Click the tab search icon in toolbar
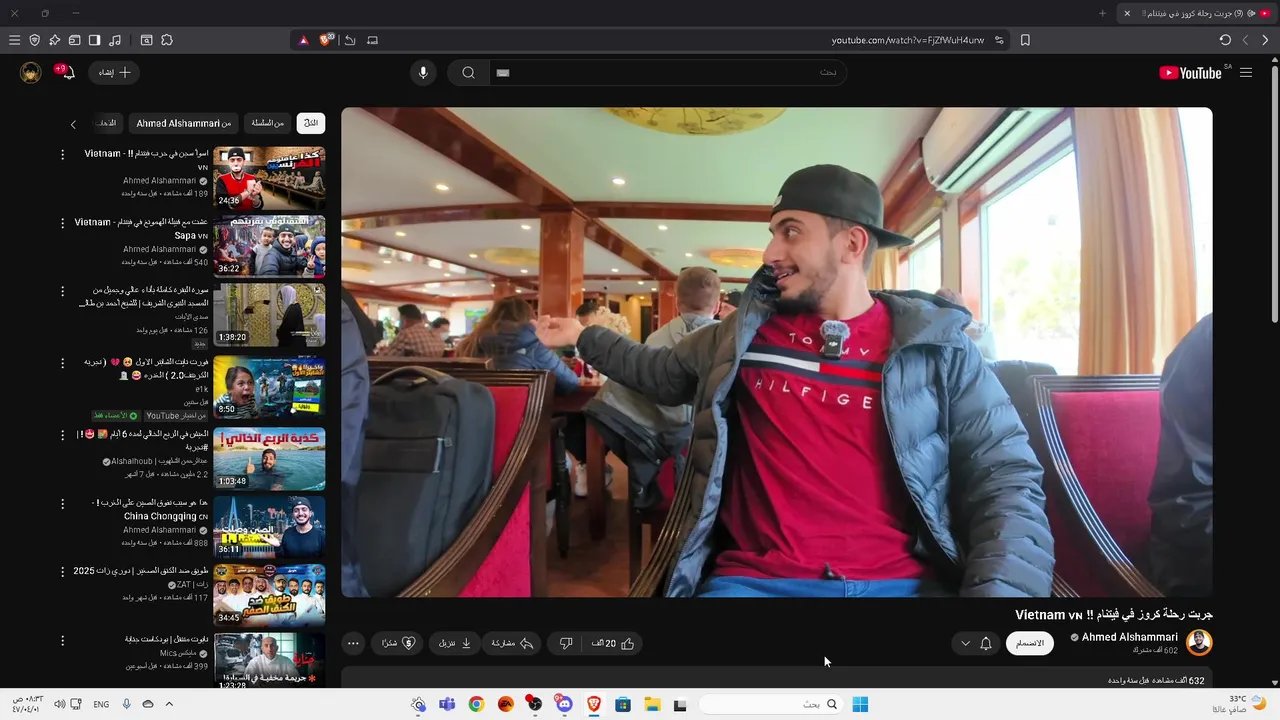Screen dimensions: 1280x720 pos(146,40)
